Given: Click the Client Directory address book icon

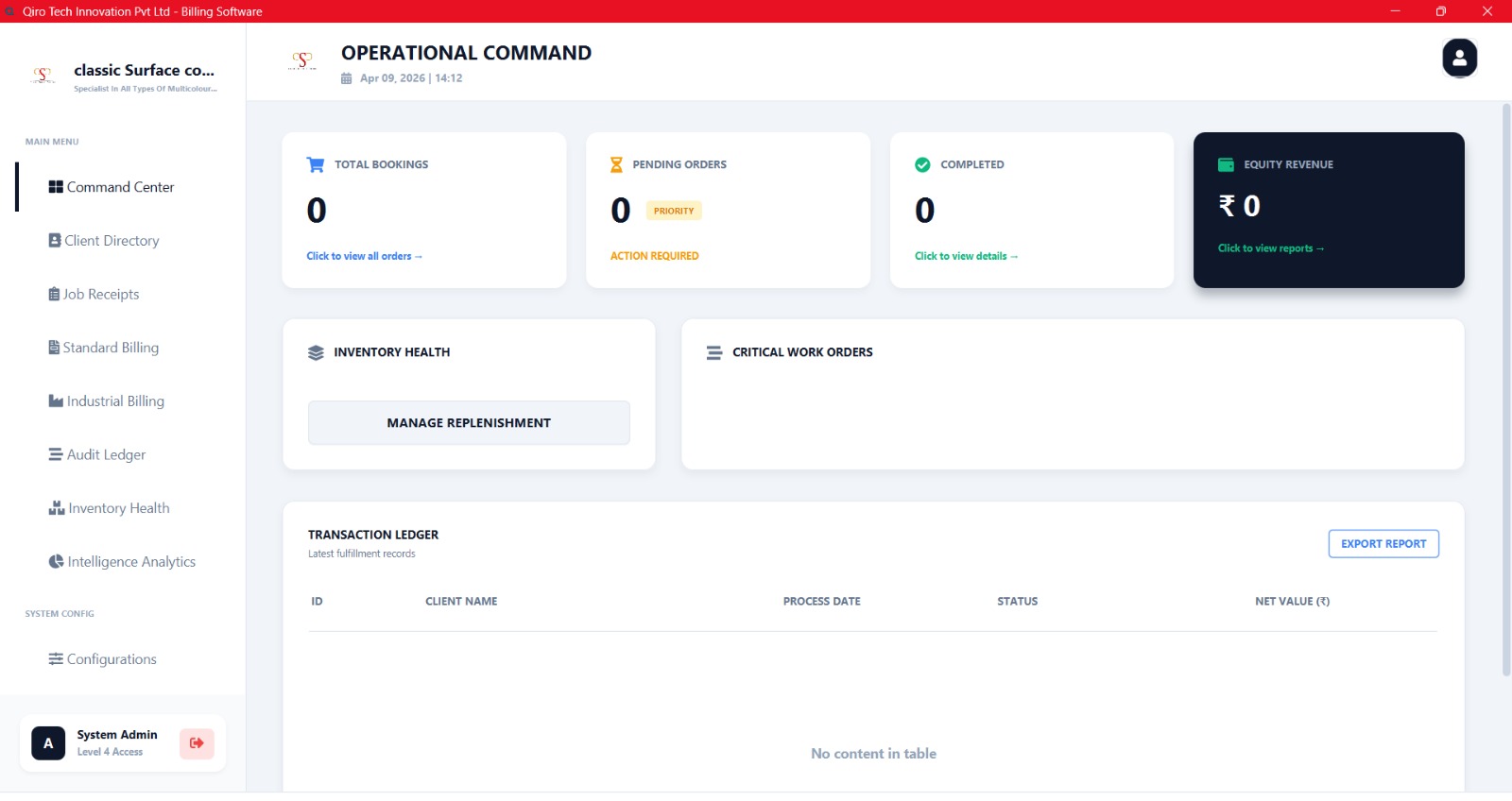Looking at the screenshot, I should pyautogui.click(x=55, y=241).
